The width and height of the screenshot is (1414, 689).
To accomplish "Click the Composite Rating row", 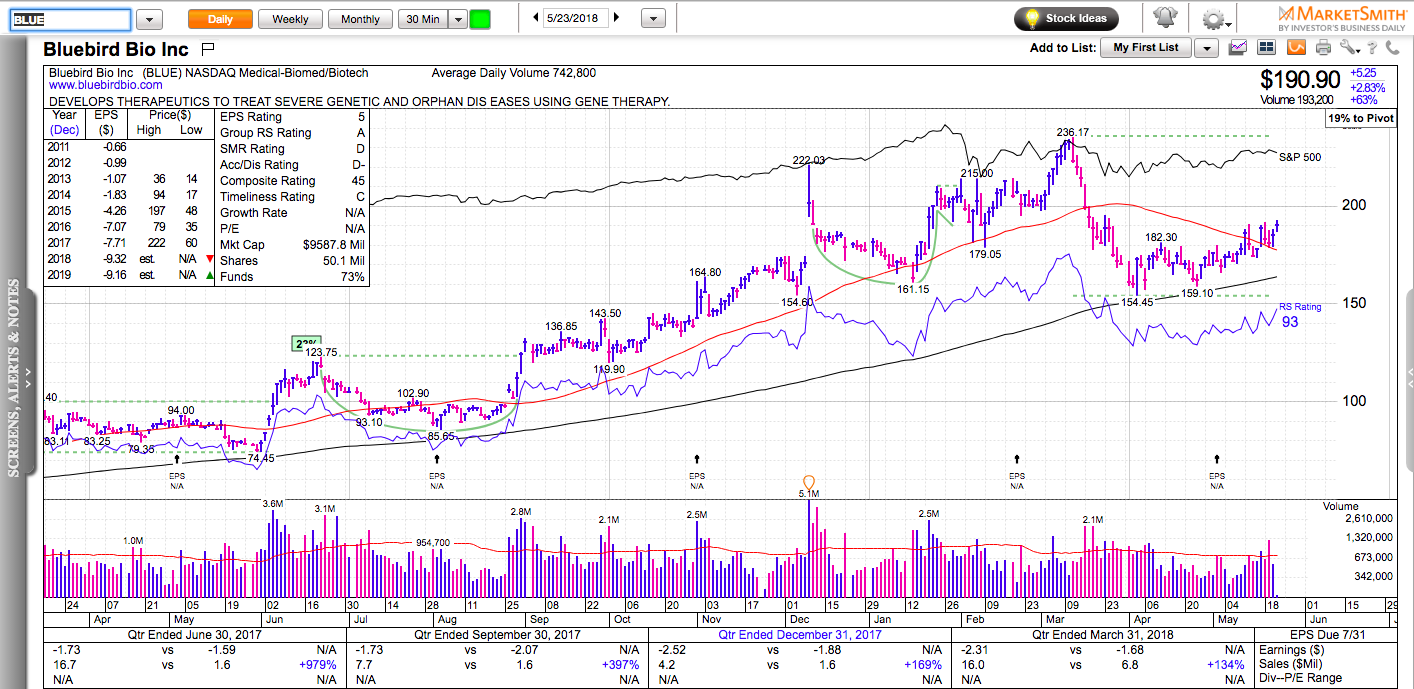I will [293, 181].
